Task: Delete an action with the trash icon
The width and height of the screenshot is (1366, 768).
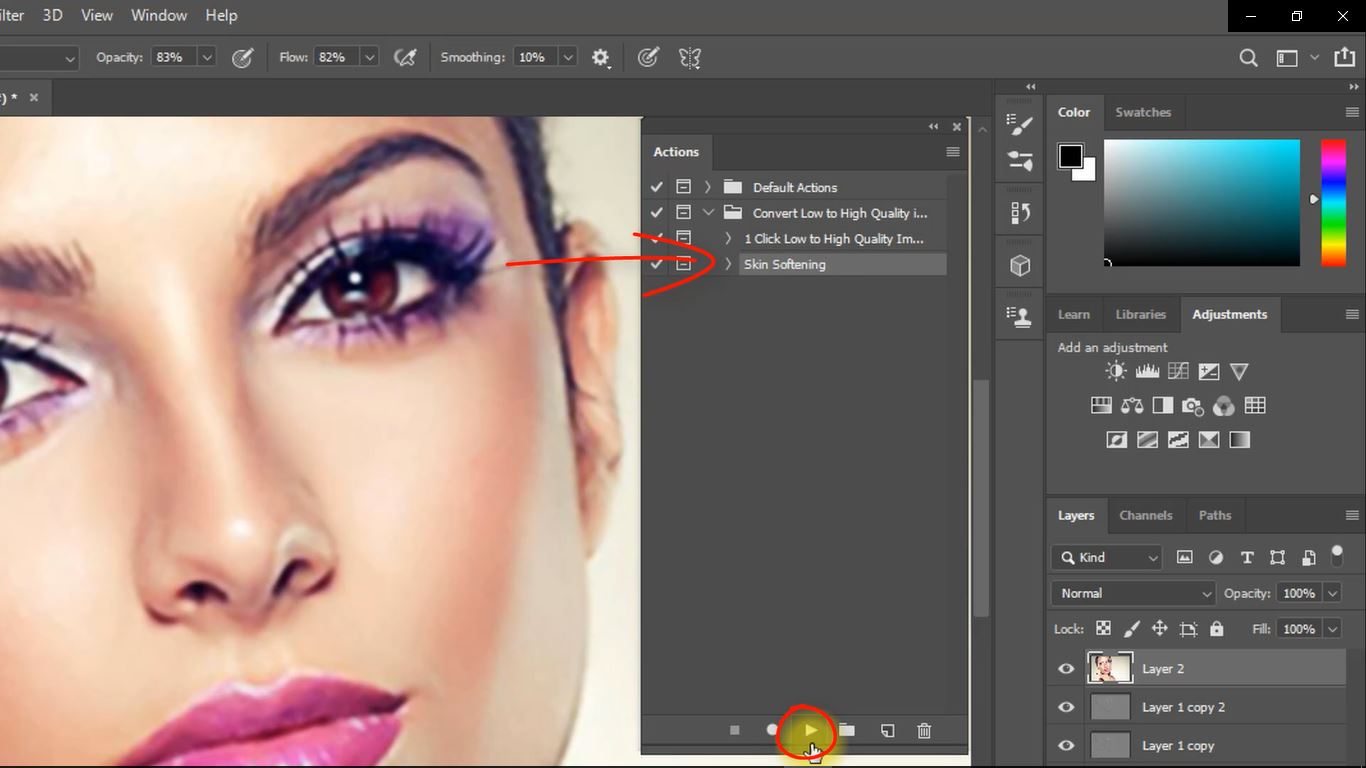Action: pyautogui.click(x=923, y=730)
